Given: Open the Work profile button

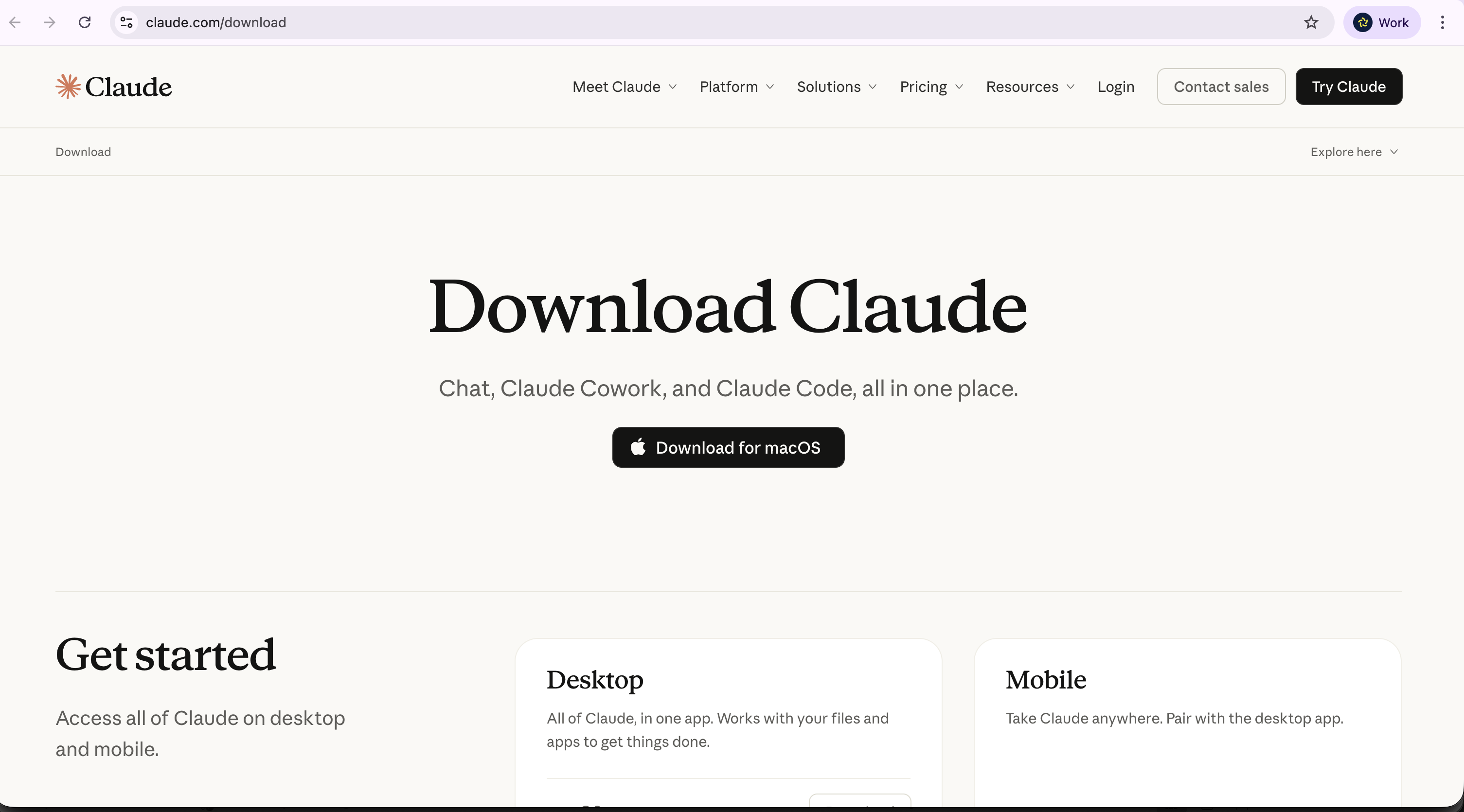Looking at the screenshot, I should tap(1382, 22).
